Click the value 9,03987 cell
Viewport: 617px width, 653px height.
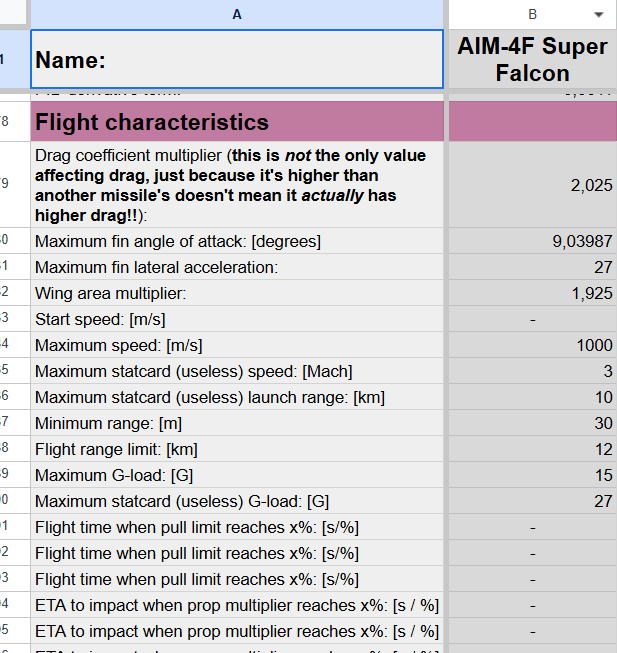pos(531,241)
